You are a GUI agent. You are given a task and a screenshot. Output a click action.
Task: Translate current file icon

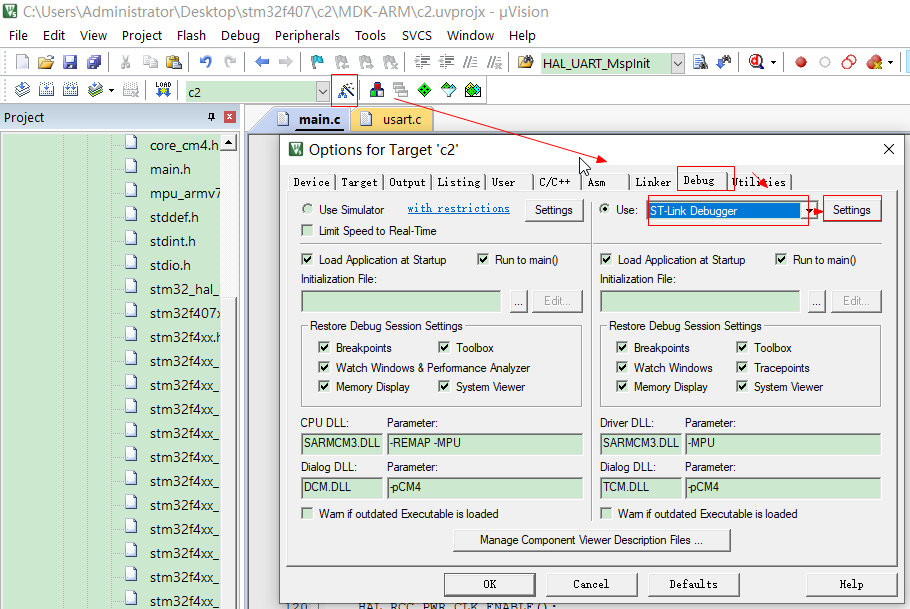click(x=22, y=90)
